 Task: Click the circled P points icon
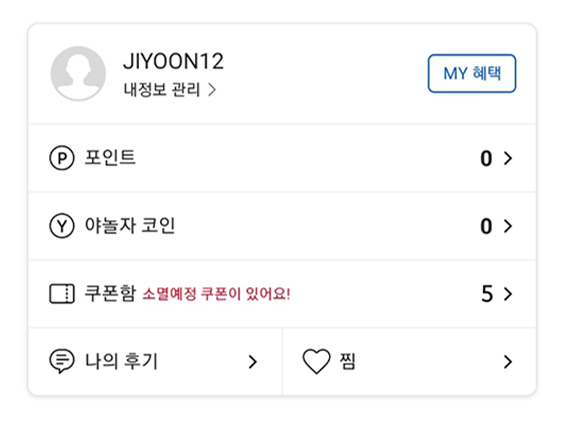pyautogui.click(x=62, y=158)
